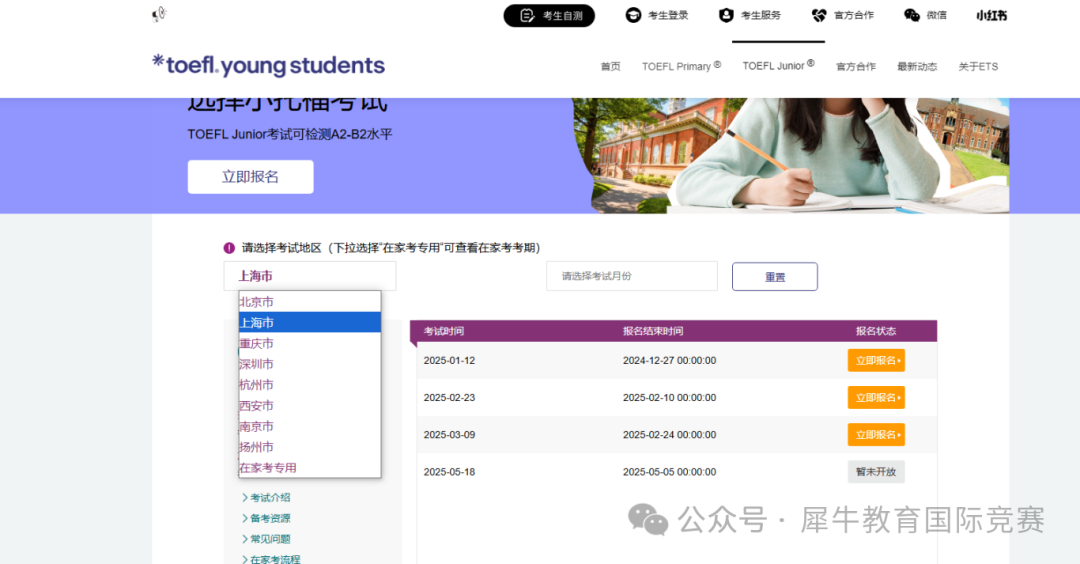Click the 2025-02-10 00:00:00 deadline cell
1080x564 pixels.
click(669, 397)
